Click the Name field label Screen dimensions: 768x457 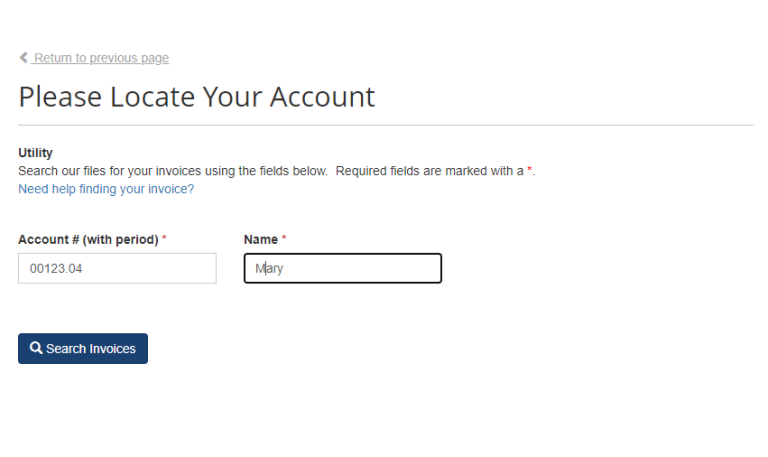point(260,240)
